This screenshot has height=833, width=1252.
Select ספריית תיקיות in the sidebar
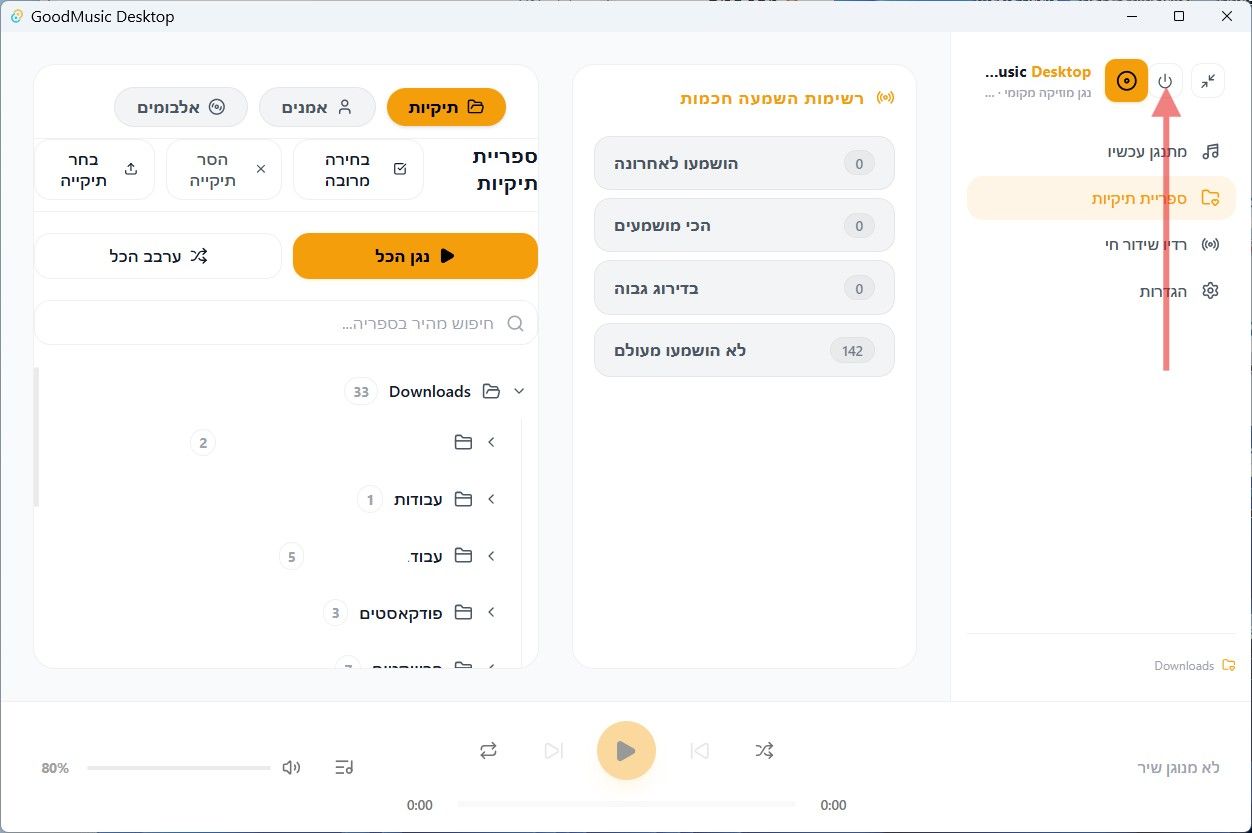1101,198
